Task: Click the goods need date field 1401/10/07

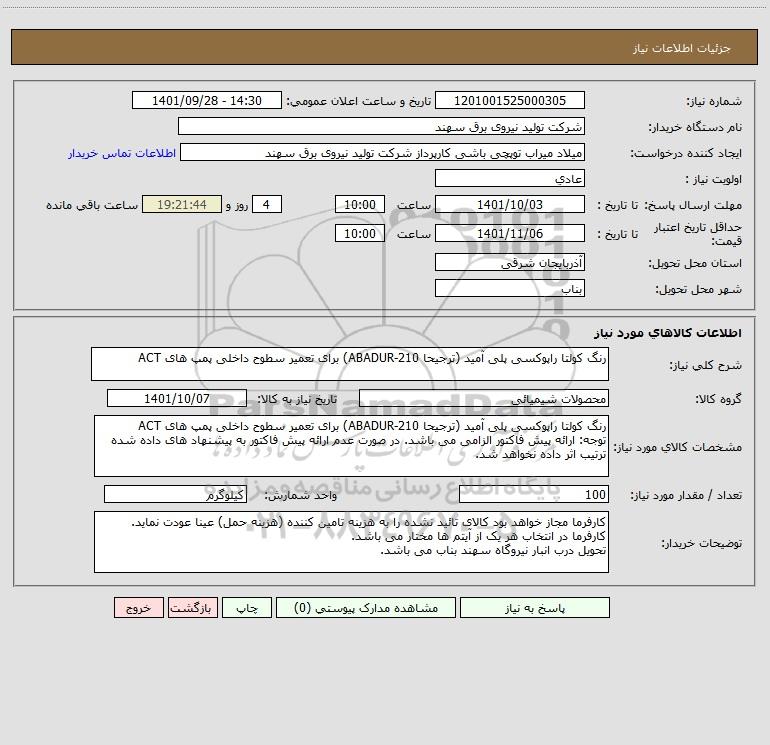Action: tap(177, 399)
